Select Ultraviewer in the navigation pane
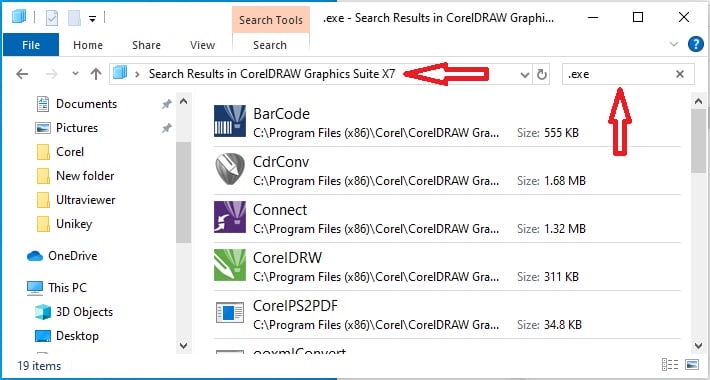This screenshot has width=710, height=380. [86, 200]
